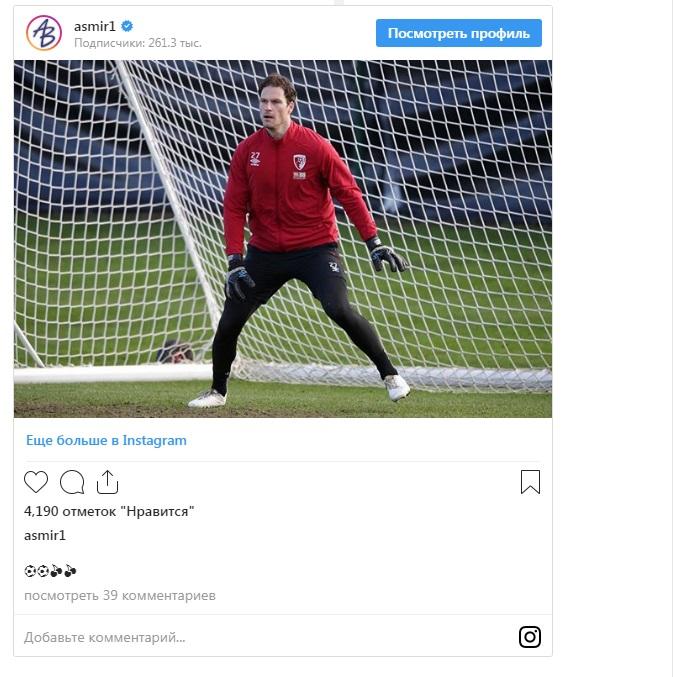Click the football and cherry emoji caption
Image resolution: width=673 pixels, height=677 pixels.
[x=51, y=571]
